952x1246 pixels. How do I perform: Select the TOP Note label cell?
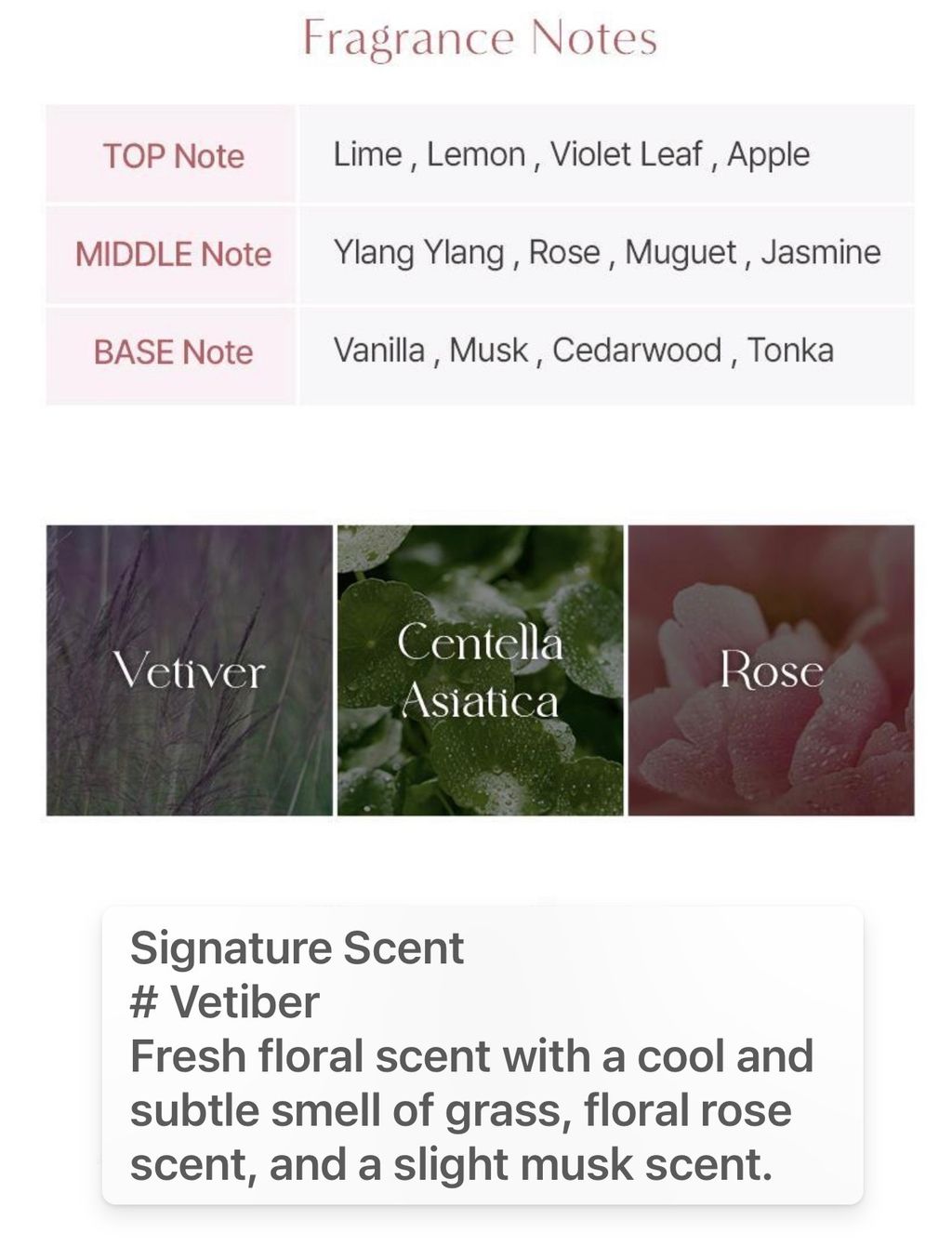(171, 154)
